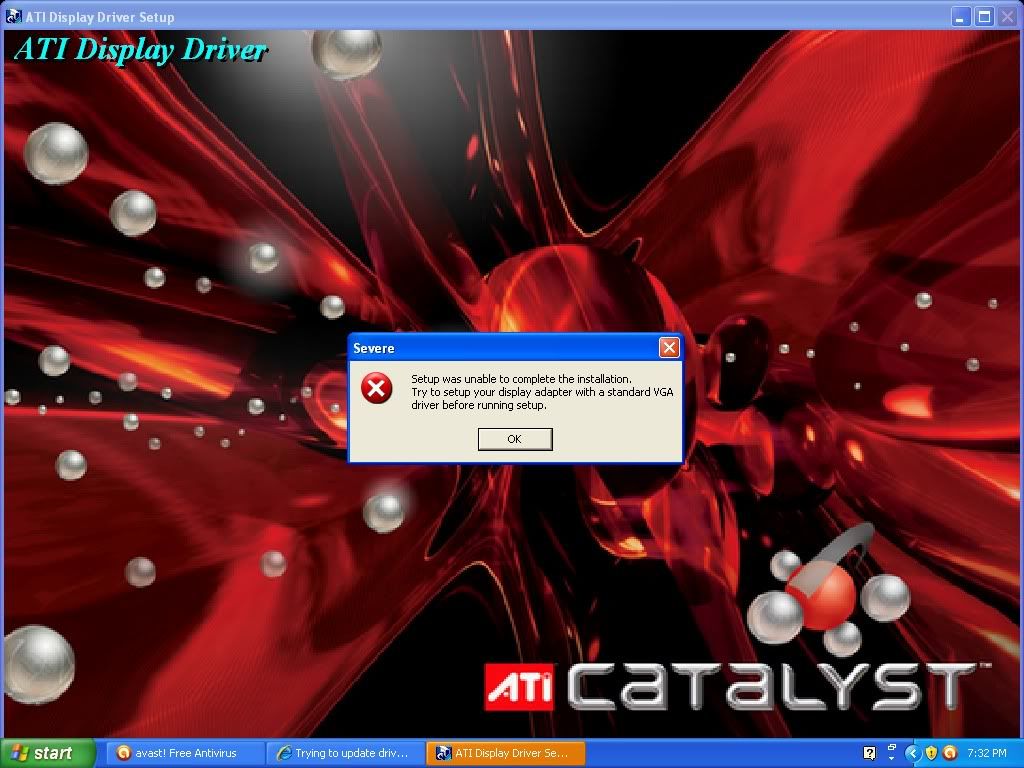Click the red error icon in the dialog
This screenshot has height=768, width=1024.
(377, 389)
